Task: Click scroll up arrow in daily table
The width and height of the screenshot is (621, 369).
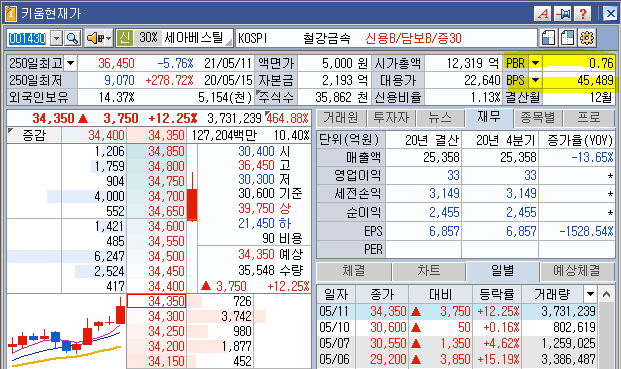Action: 606,294
